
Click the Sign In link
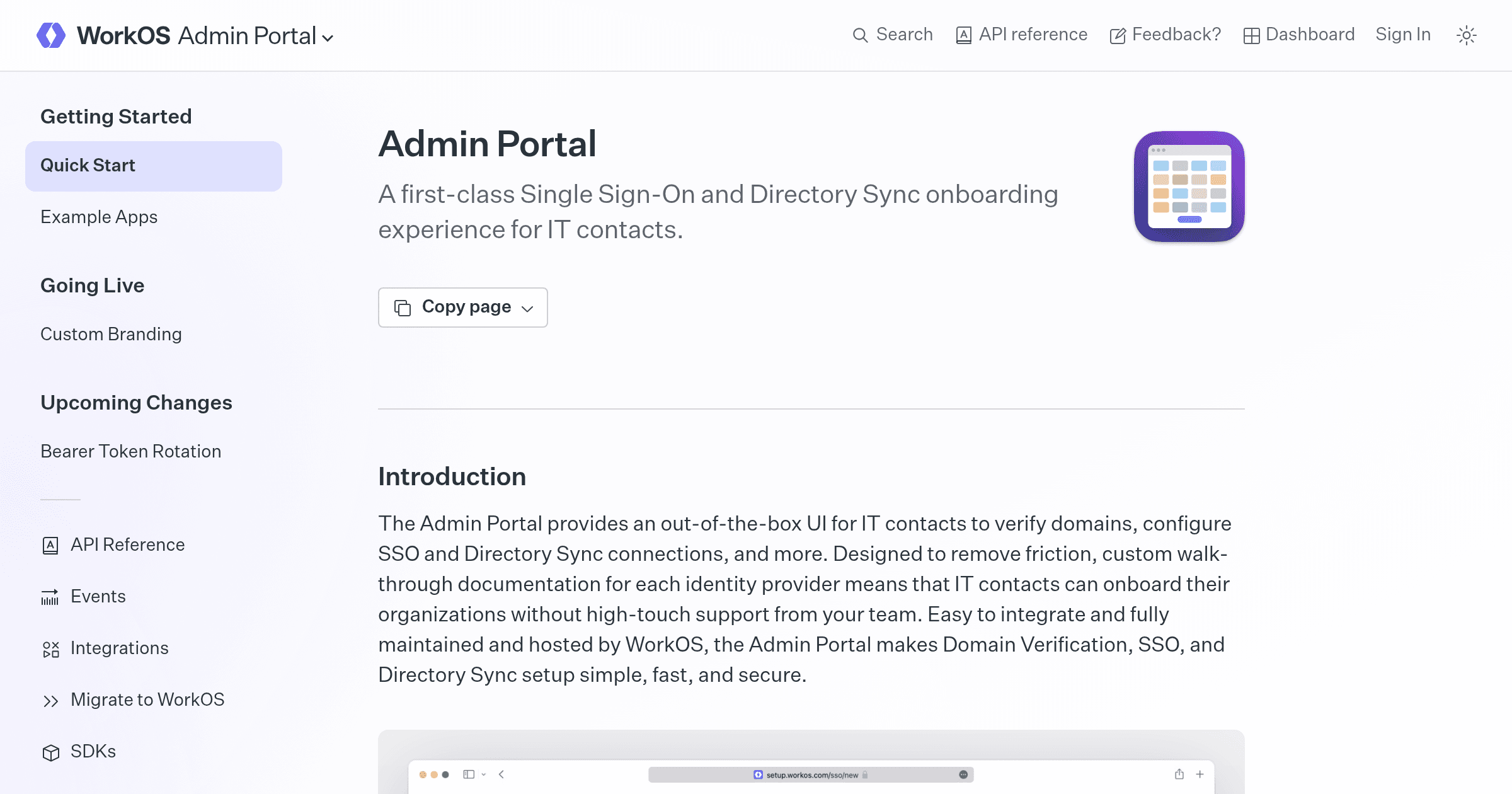click(1403, 34)
